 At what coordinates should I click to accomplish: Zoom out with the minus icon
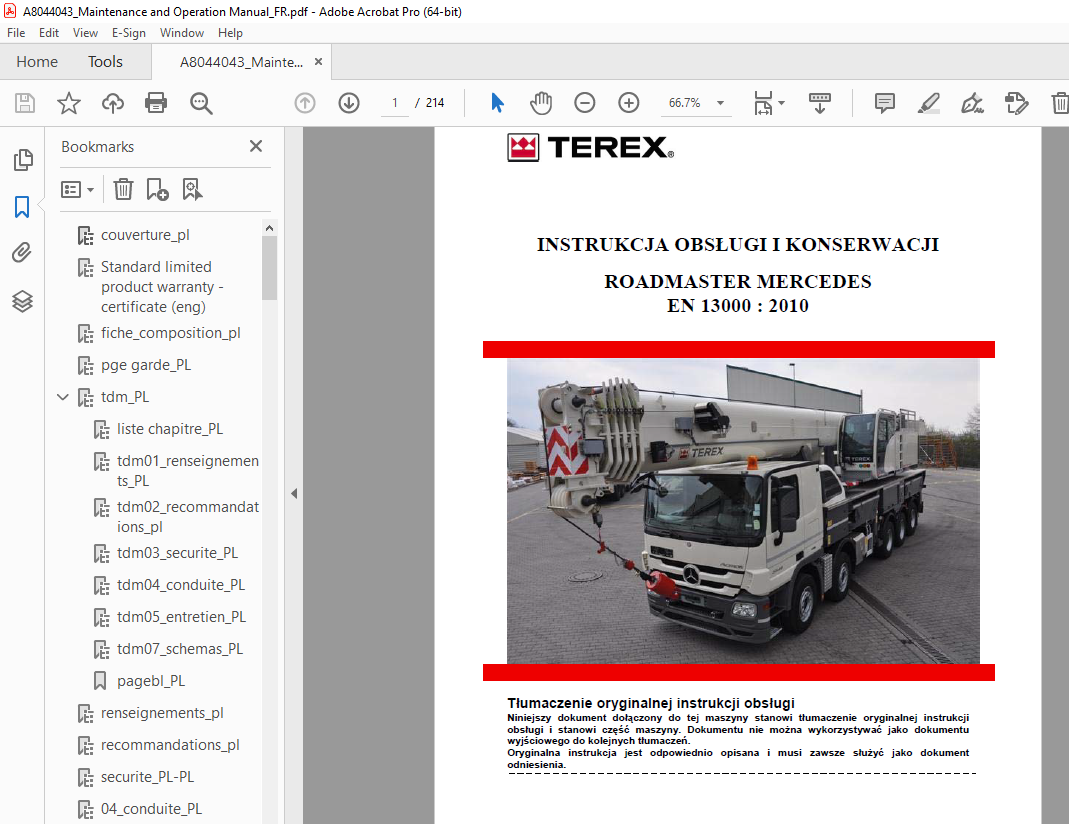pyautogui.click(x=585, y=103)
